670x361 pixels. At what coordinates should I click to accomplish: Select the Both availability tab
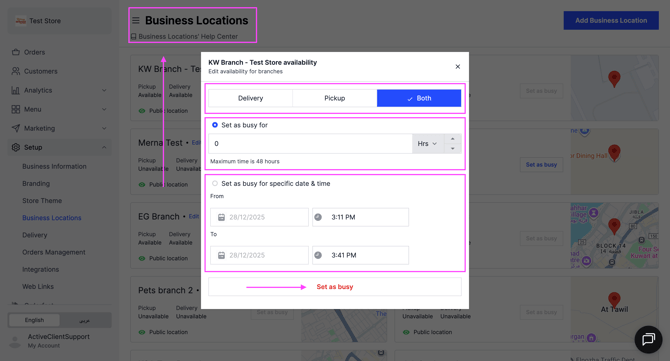(419, 98)
